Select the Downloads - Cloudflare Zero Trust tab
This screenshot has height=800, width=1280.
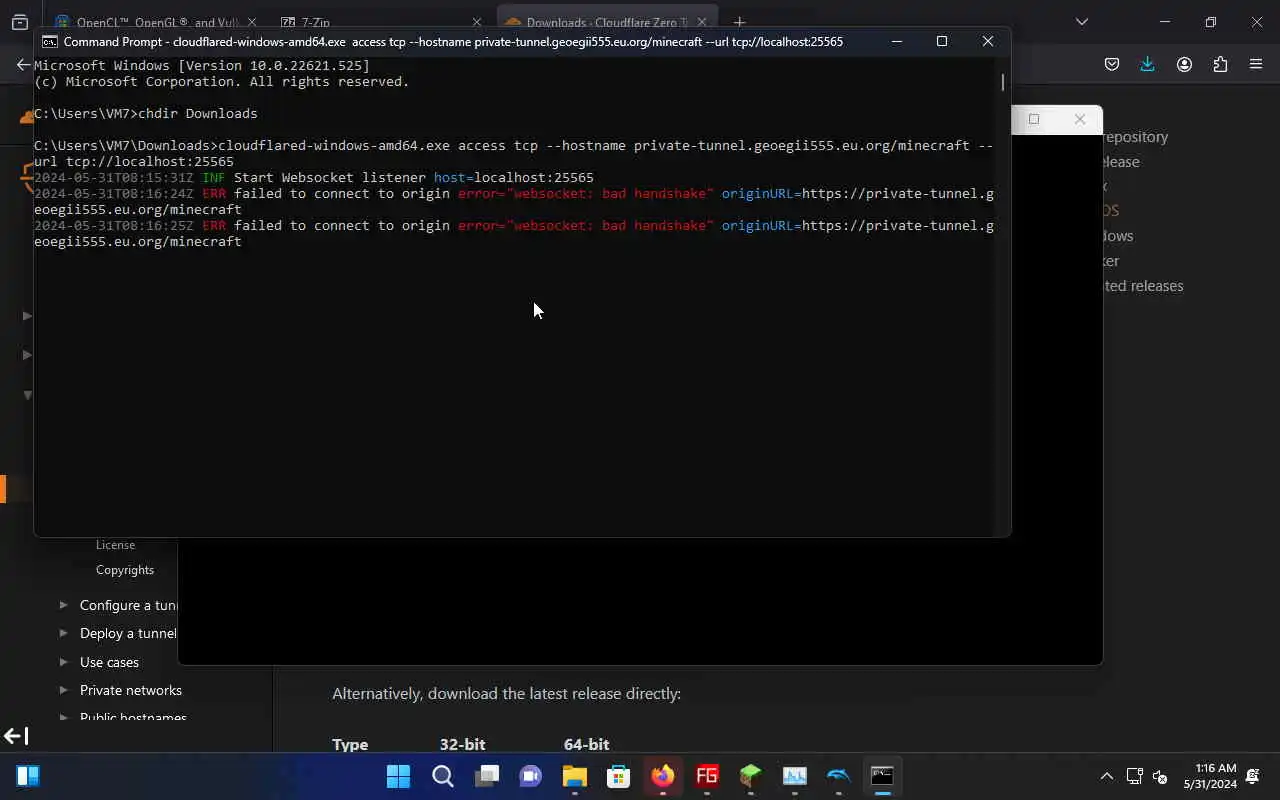tap(607, 22)
